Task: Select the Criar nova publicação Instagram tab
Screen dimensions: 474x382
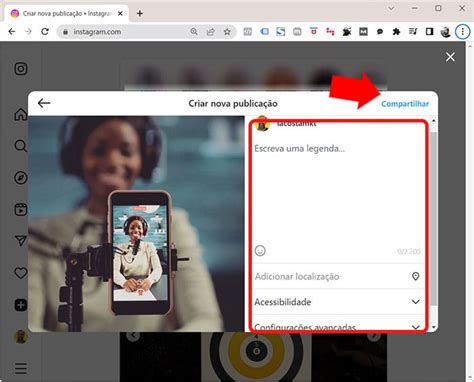Action: tap(67, 13)
